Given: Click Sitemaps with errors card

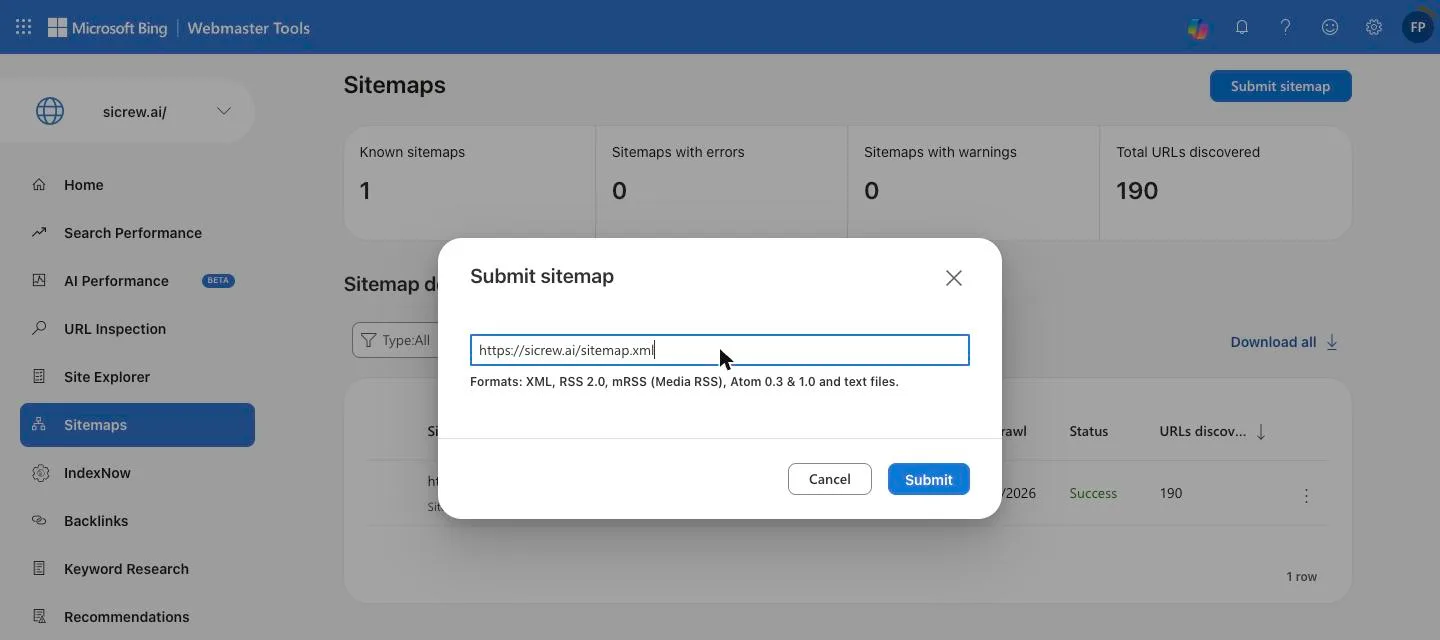Looking at the screenshot, I should [721, 182].
